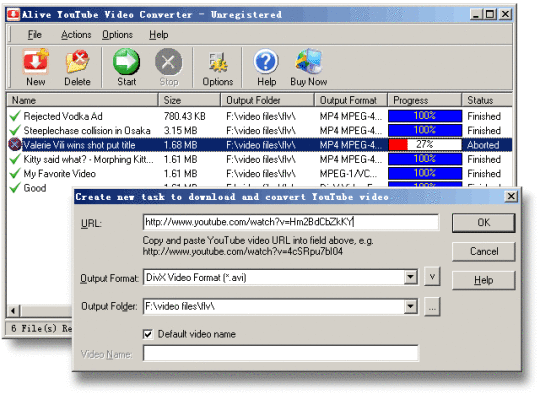Image resolution: width=540 pixels, height=405 pixels.
Task: Select the Kitty said what? row name
Action: tap(89, 159)
